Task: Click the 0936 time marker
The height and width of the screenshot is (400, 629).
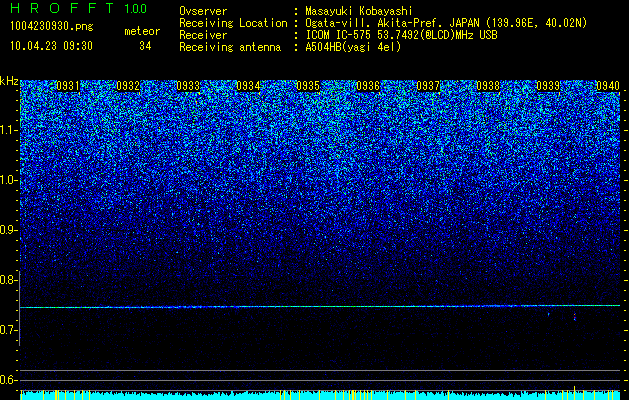Action: pos(368,86)
